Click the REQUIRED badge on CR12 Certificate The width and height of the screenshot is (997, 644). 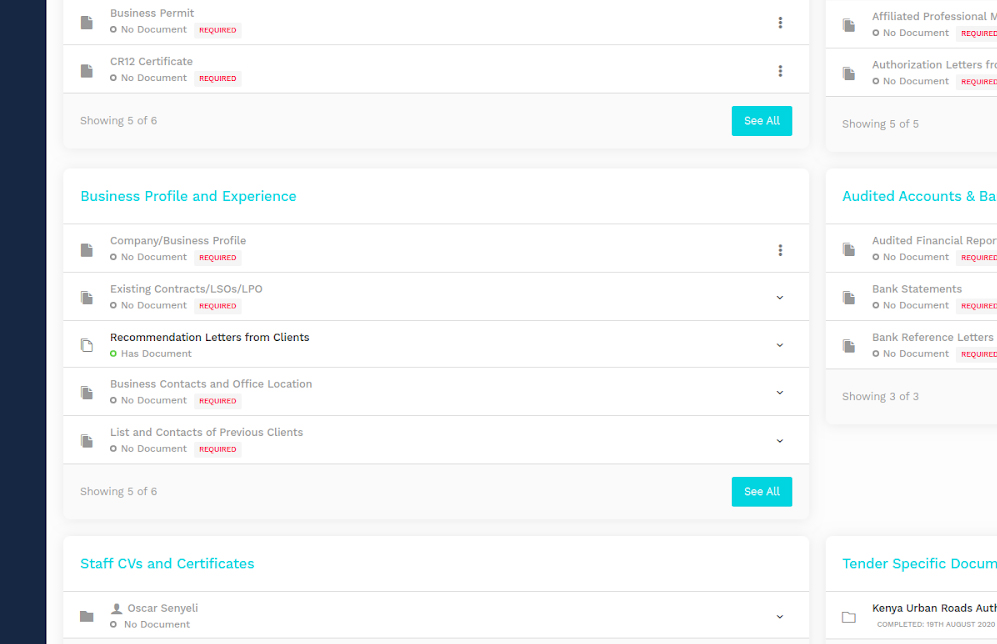point(217,79)
